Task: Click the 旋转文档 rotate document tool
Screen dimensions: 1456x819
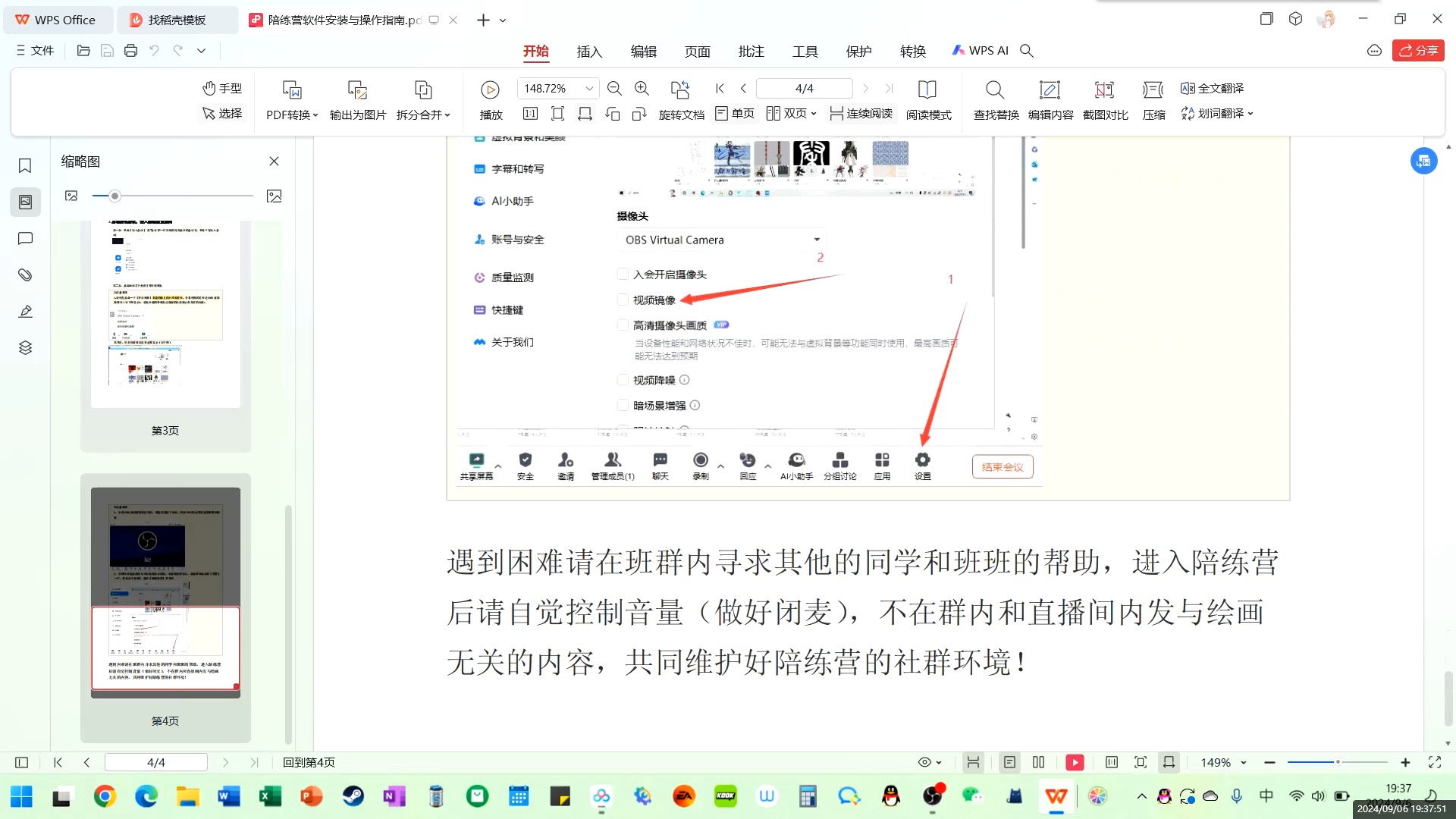Action: pos(681,100)
